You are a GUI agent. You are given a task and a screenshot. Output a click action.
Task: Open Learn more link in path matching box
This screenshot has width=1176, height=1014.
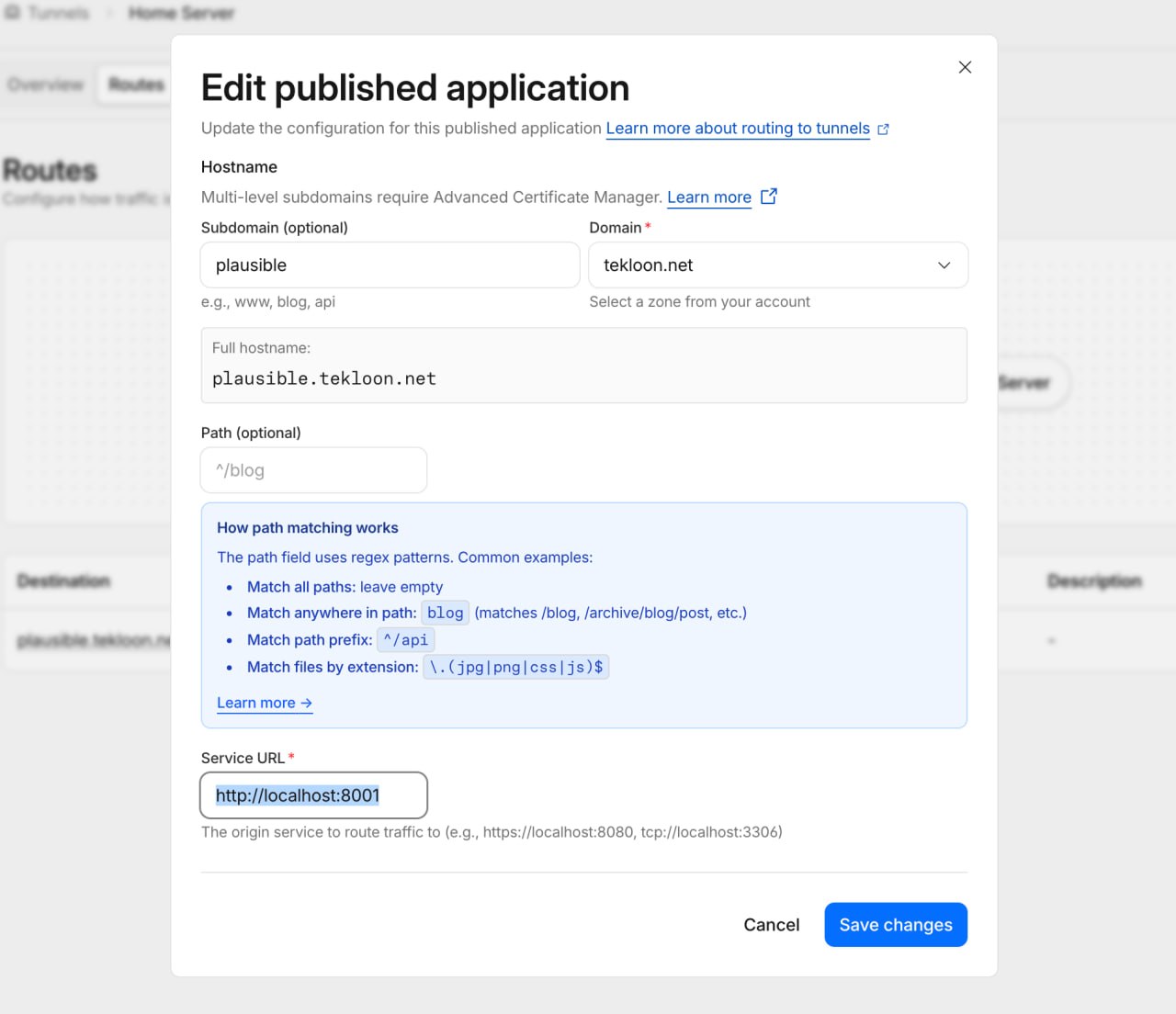[x=265, y=703]
